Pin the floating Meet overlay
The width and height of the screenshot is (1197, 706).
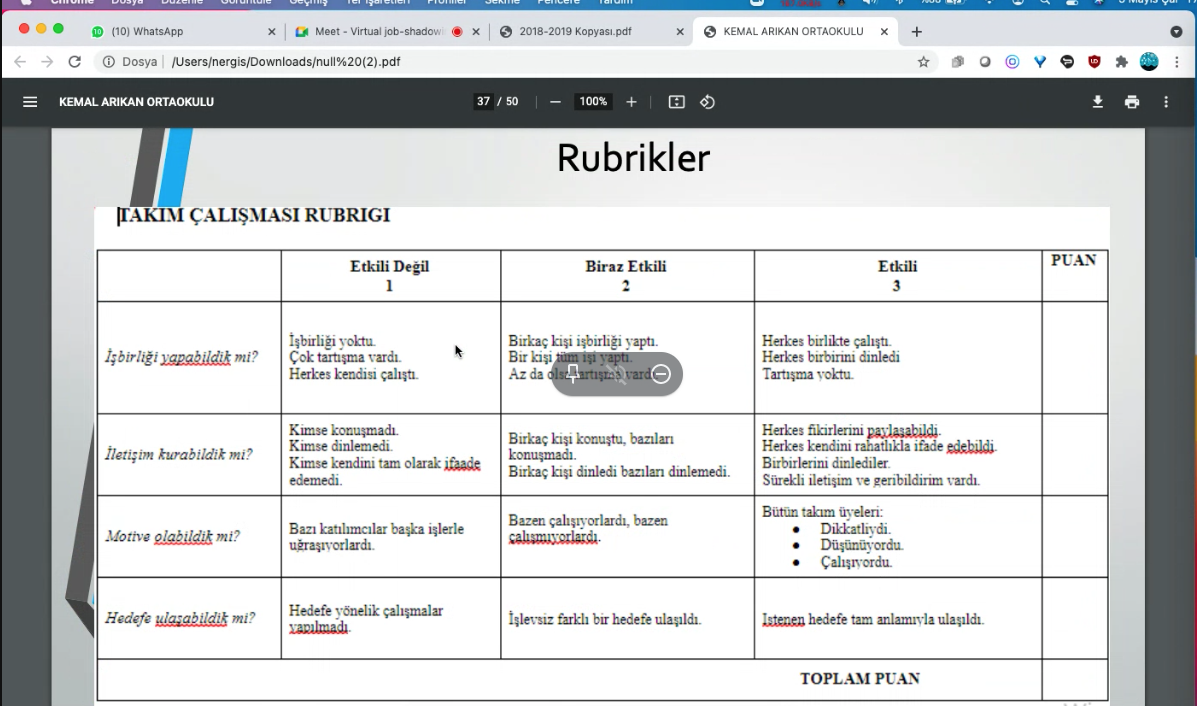[x=573, y=374]
